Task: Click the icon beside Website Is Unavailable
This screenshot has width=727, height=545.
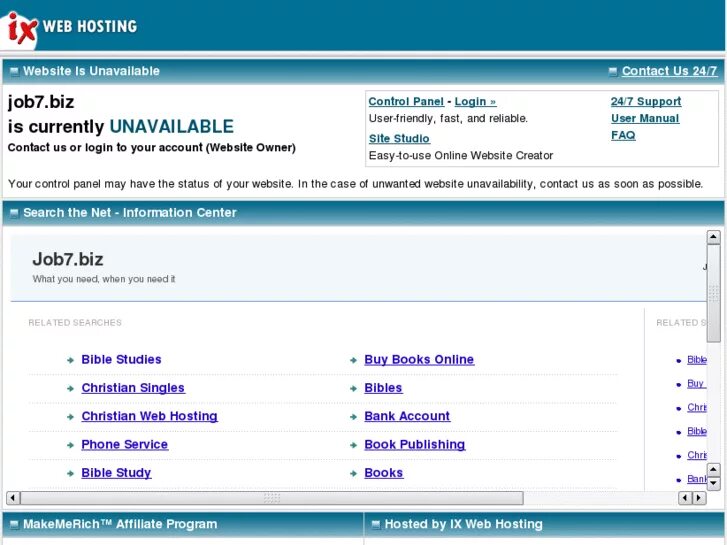Action: click(x=14, y=71)
